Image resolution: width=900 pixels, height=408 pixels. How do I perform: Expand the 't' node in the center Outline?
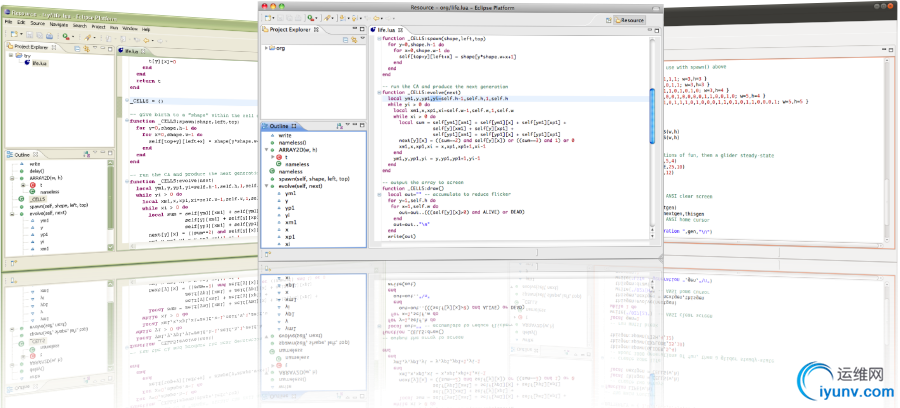(x=273, y=157)
